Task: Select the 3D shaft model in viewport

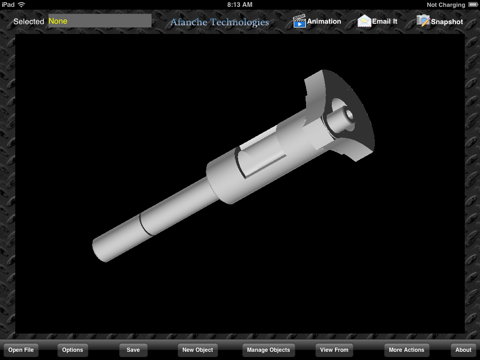Action: click(233, 166)
